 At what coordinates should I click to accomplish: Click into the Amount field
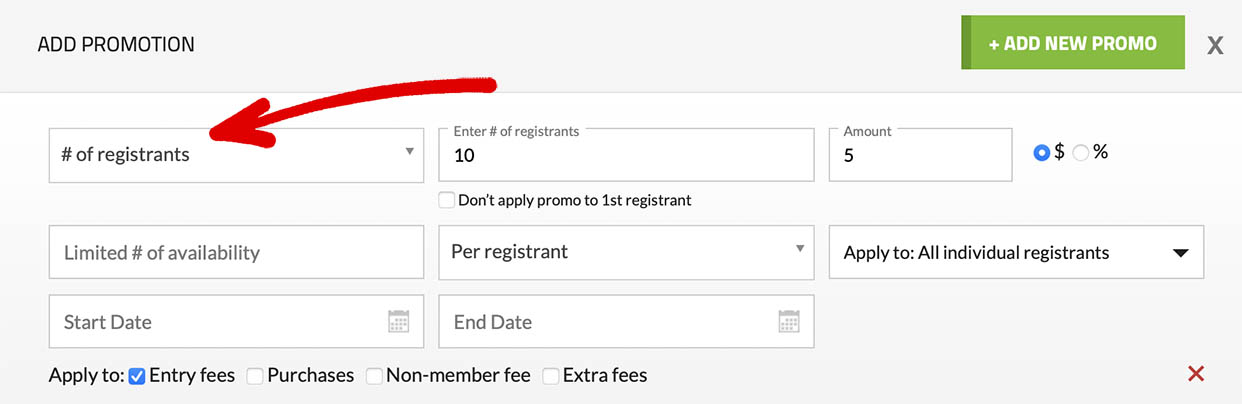coord(920,156)
